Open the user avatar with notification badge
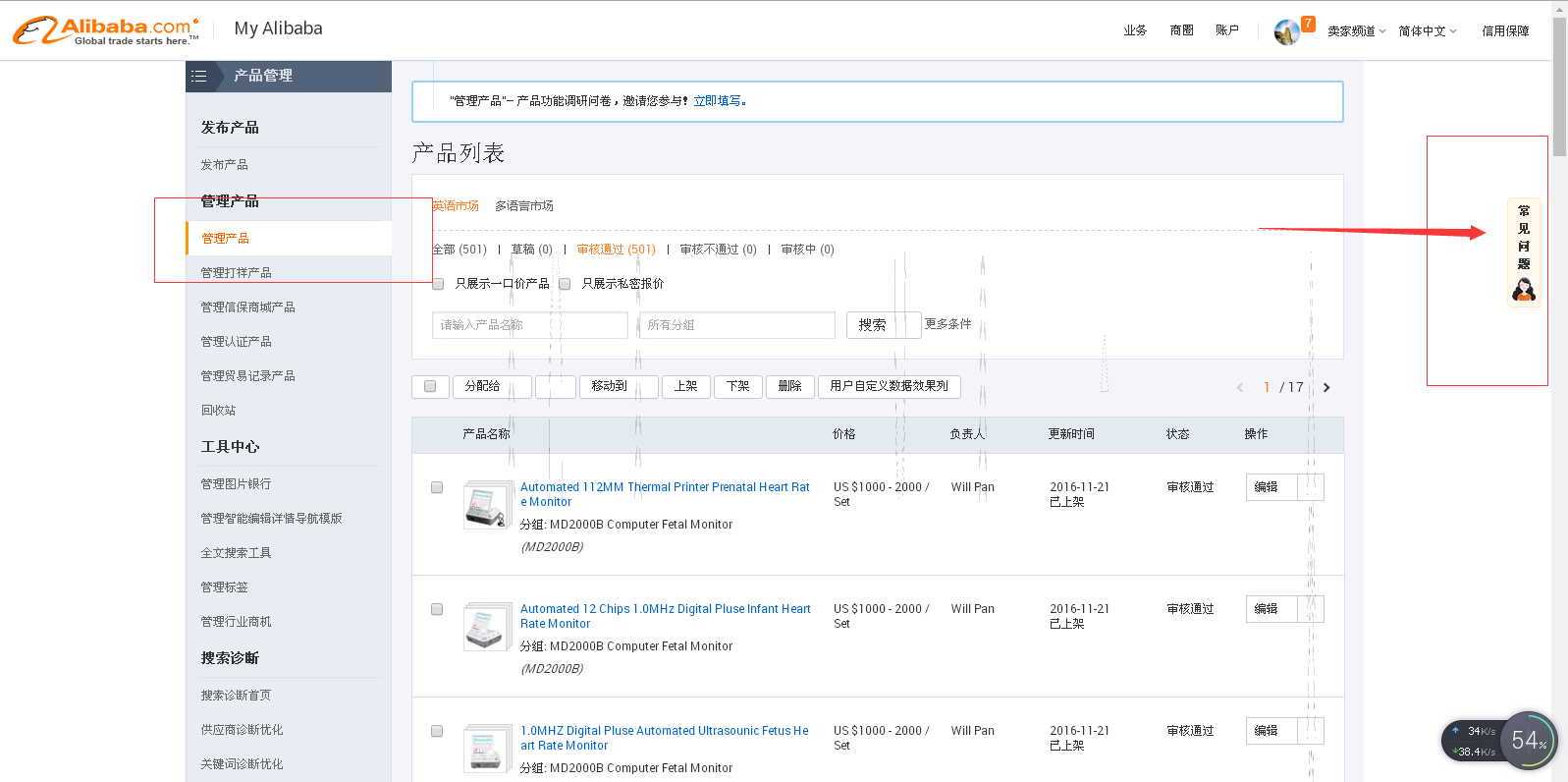Viewport: 1568px width, 782px height. point(1288,32)
